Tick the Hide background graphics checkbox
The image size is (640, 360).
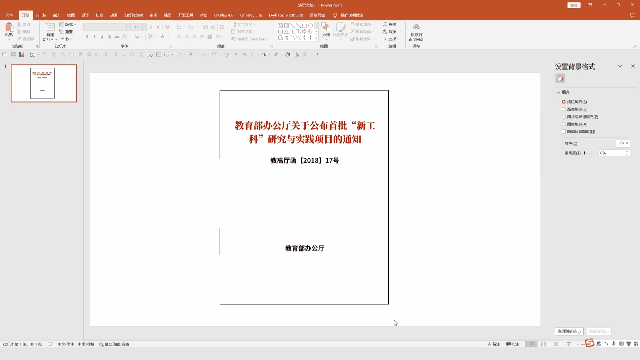tap(564, 131)
